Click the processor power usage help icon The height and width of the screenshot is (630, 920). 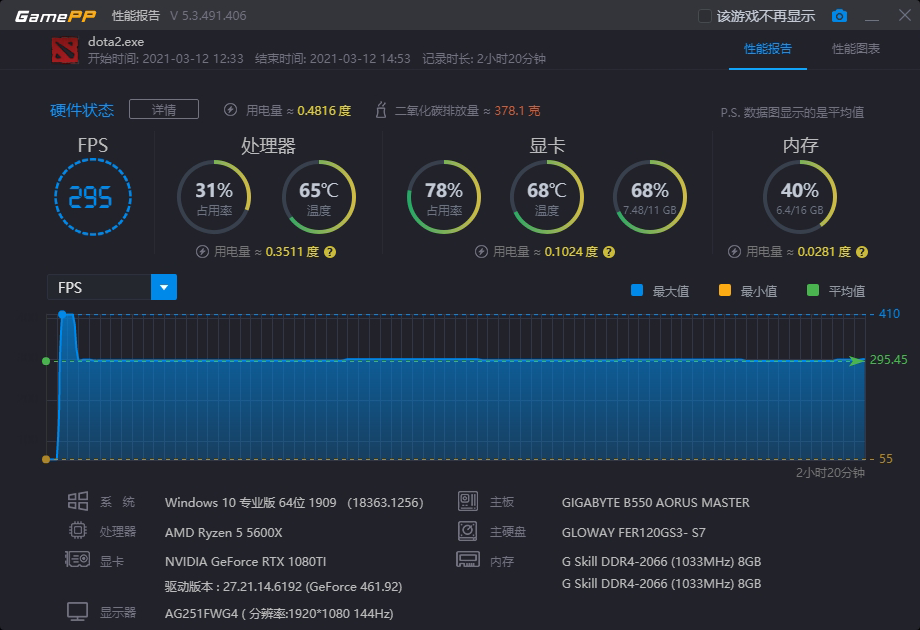coord(330,252)
